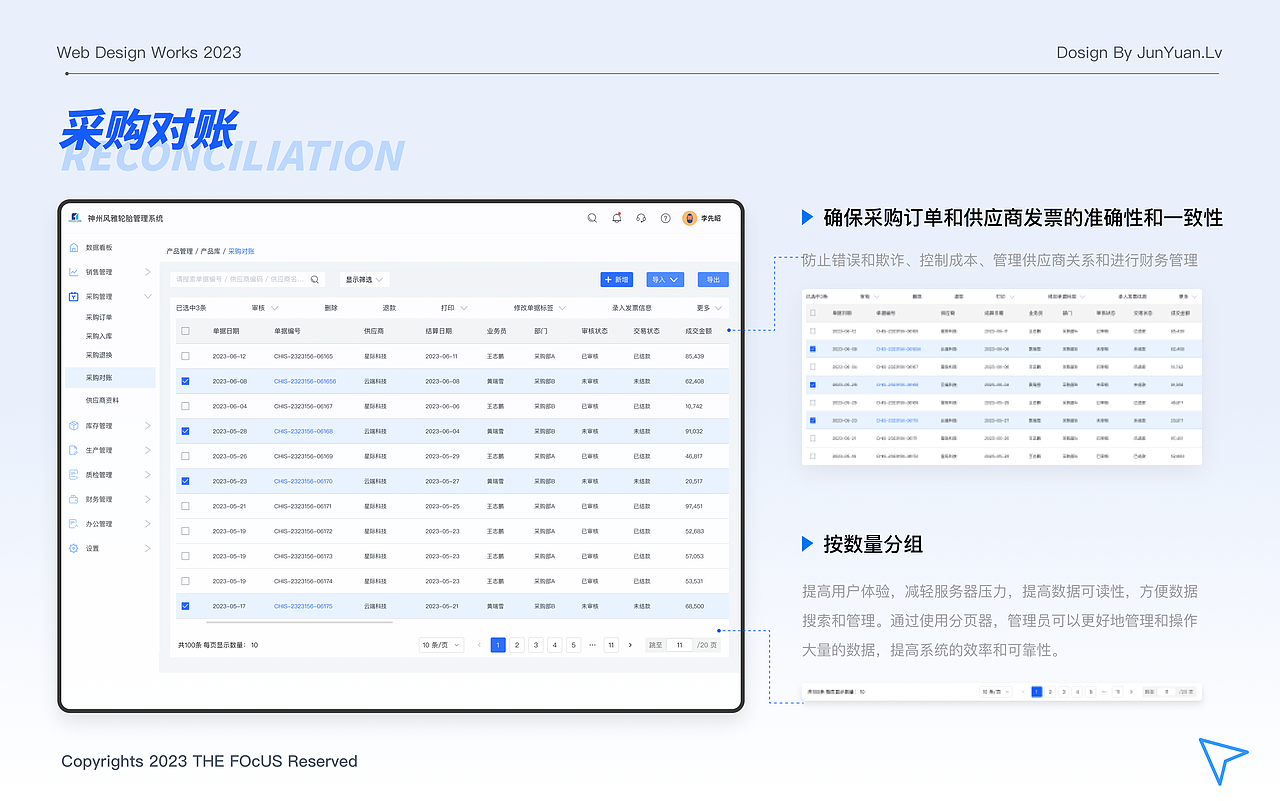Open the 更多 more-actions dropdown

(710, 308)
